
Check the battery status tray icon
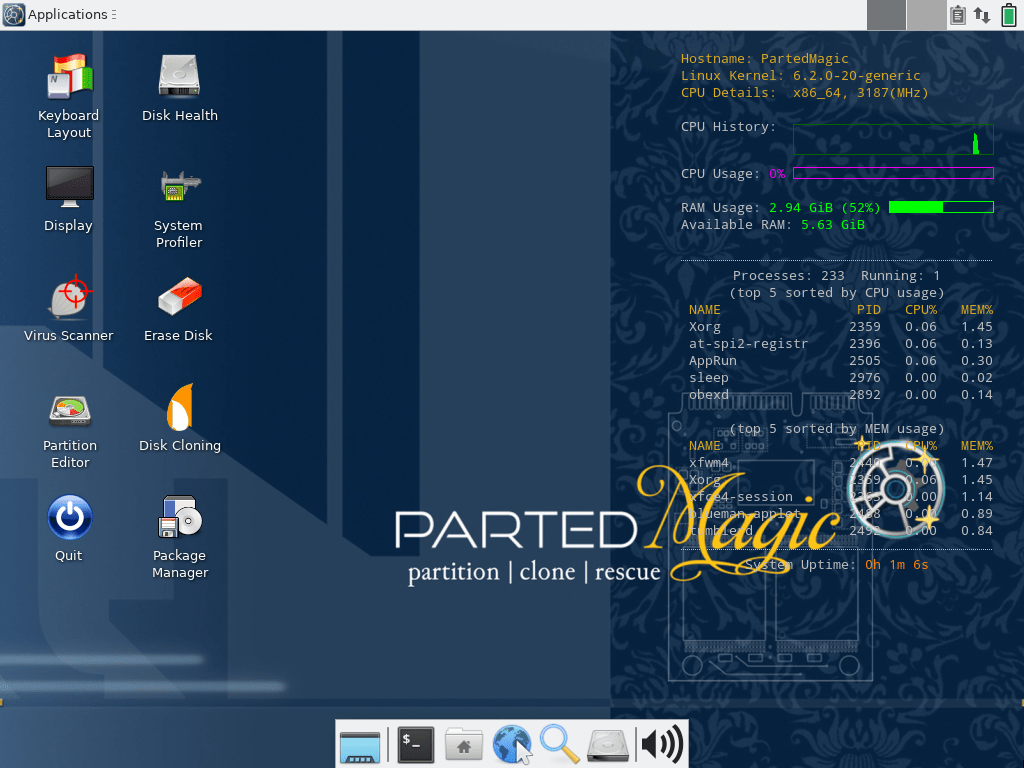1008,15
